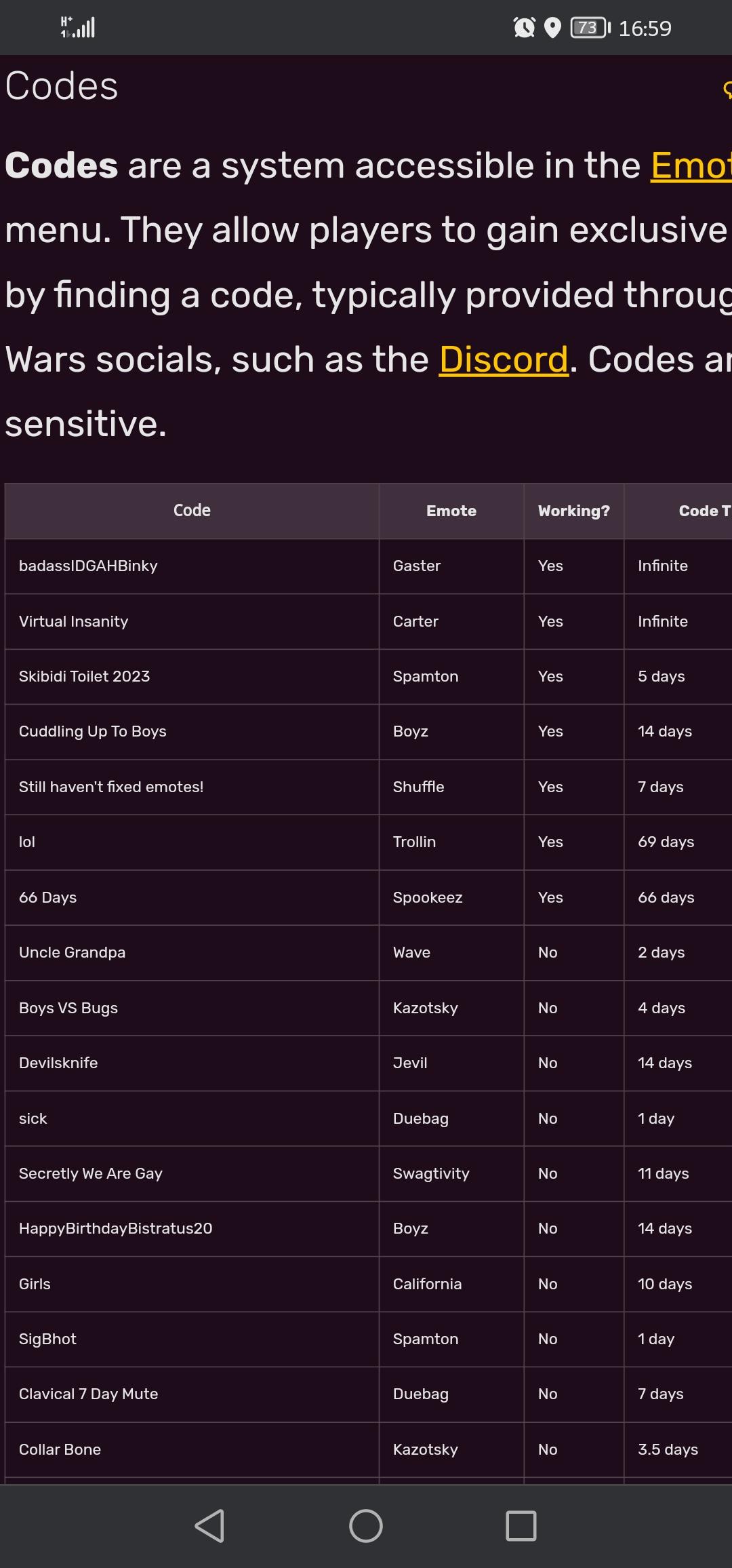Tap the location pin status icon
Viewport: 732px width, 1568px height.
[553, 28]
